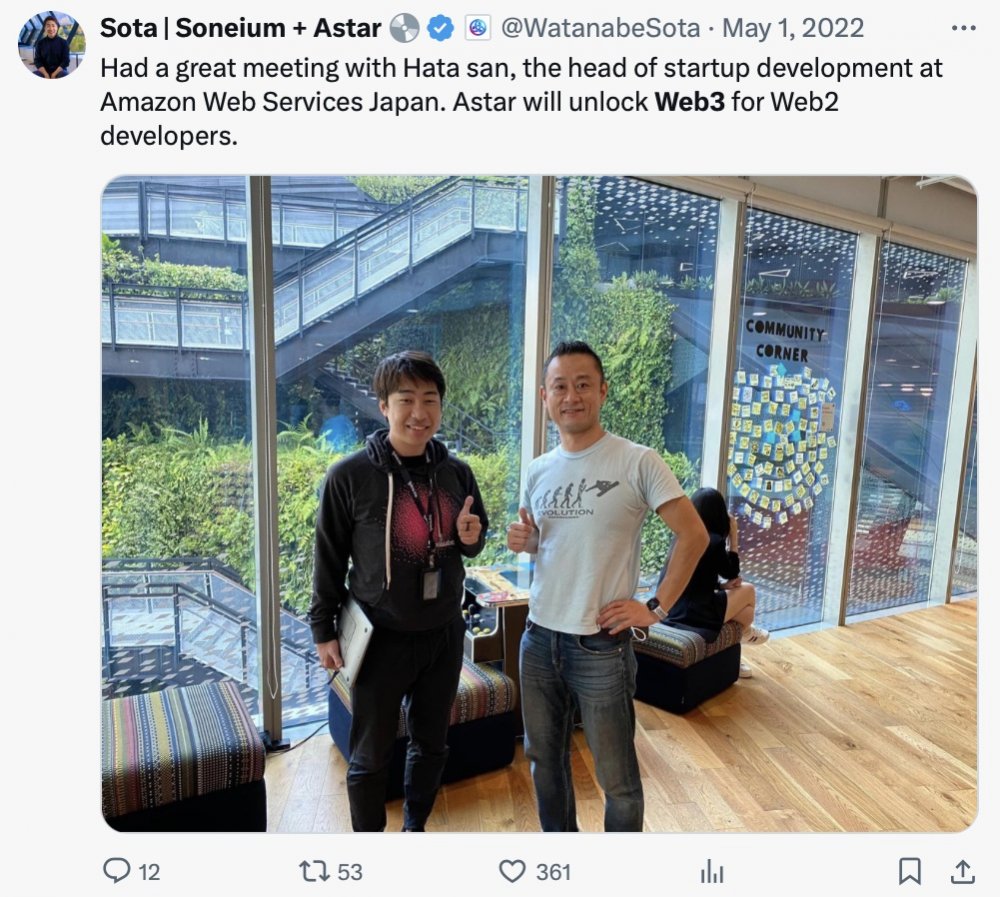
Task: Enlarge the attached photo of two men
Action: tap(540, 504)
